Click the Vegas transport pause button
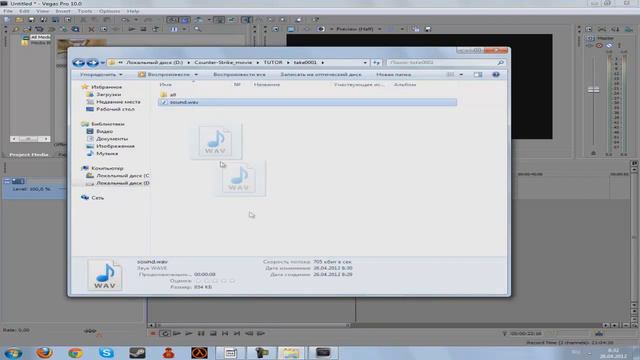Image resolution: width=640 pixels, height=360 pixels. click(201, 333)
